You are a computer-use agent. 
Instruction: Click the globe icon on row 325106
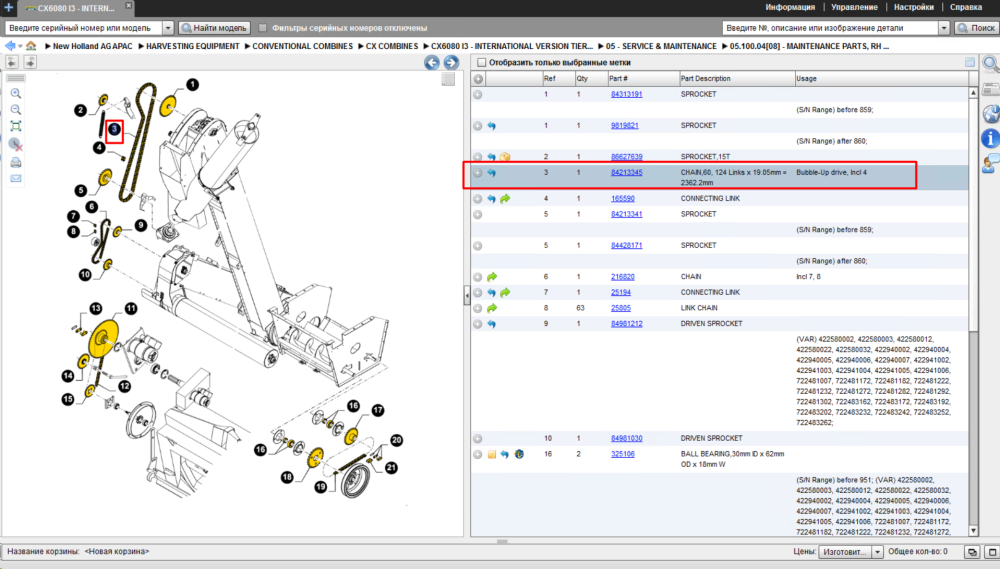(519, 454)
